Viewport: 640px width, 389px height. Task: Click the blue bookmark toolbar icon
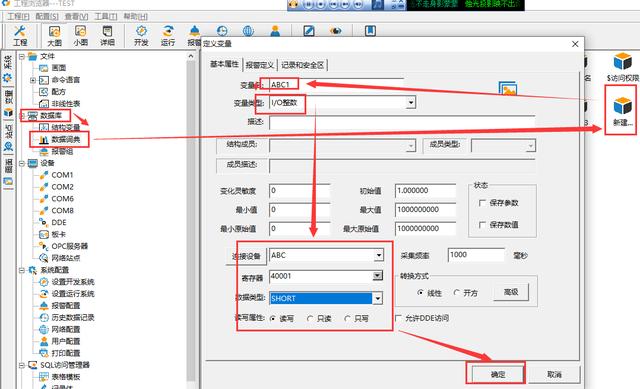click(x=370, y=31)
